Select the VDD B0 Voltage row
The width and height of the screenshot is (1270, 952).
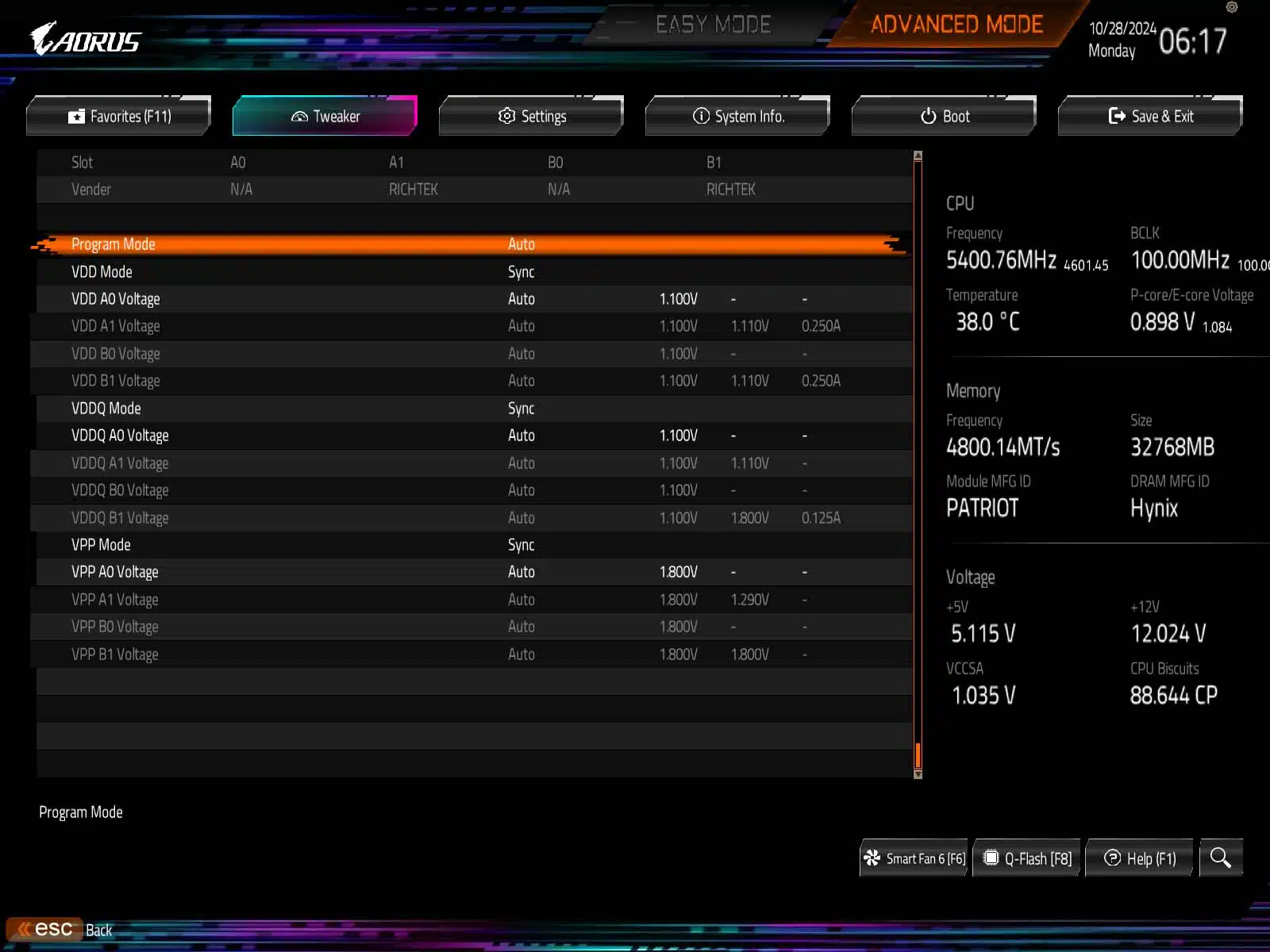(471, 354)
